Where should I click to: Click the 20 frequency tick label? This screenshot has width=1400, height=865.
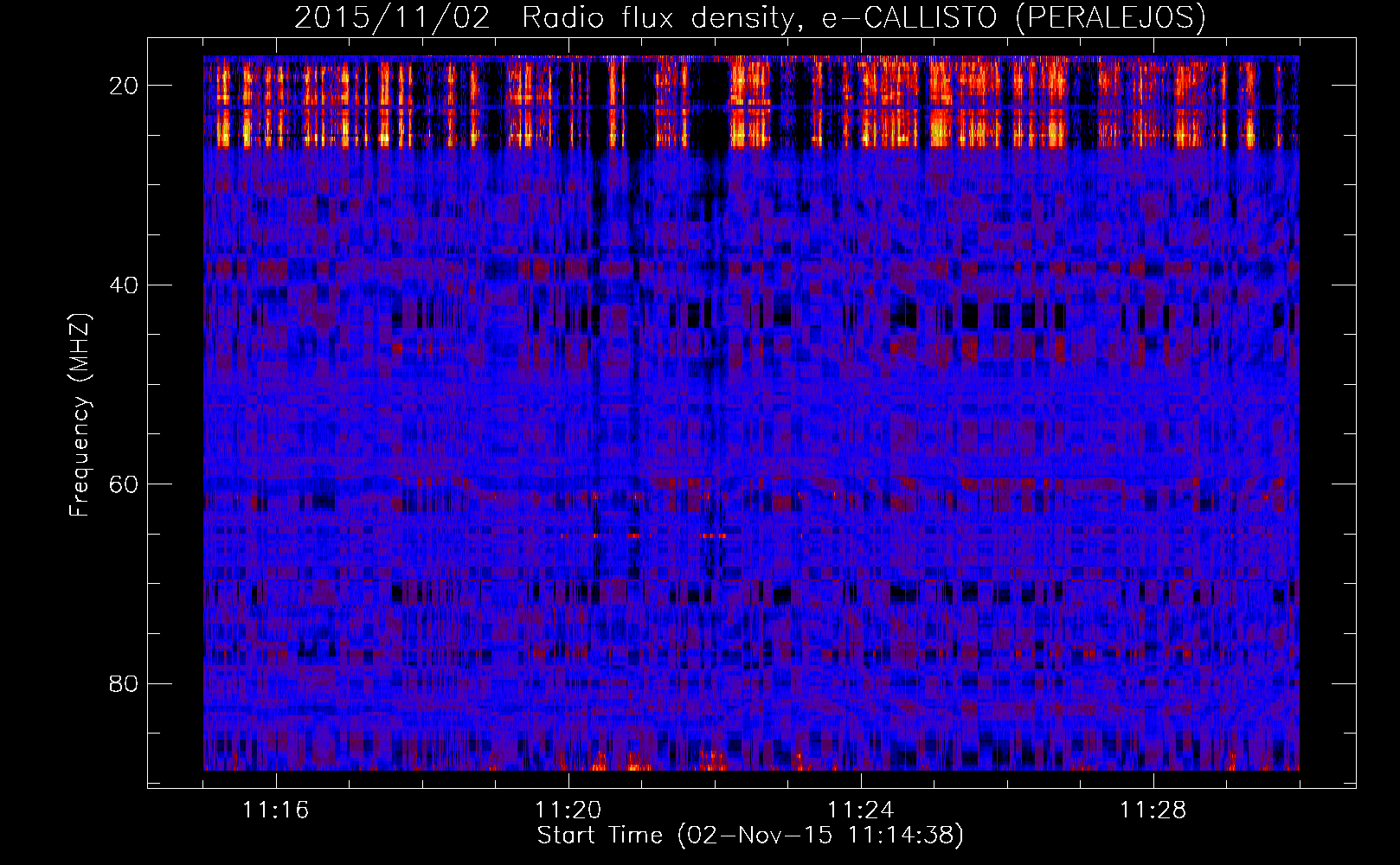coord(125,85)
